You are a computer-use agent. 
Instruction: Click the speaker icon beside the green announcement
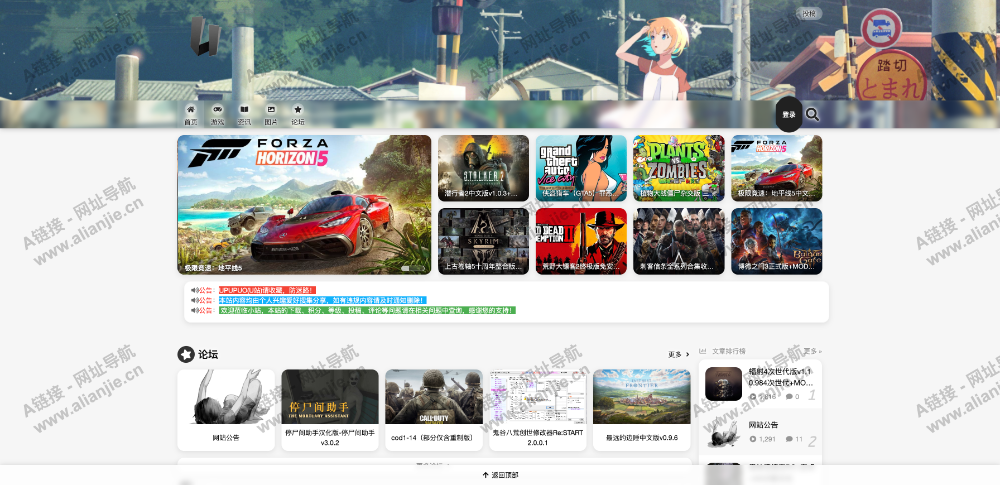(x=195, y=310)
